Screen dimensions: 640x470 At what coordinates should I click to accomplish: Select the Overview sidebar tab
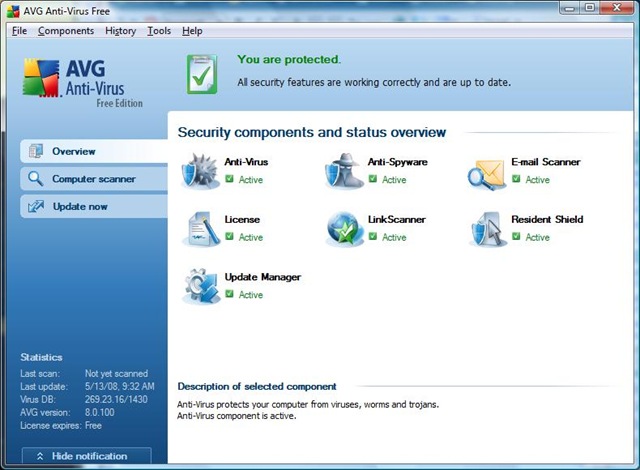point(94,151)
